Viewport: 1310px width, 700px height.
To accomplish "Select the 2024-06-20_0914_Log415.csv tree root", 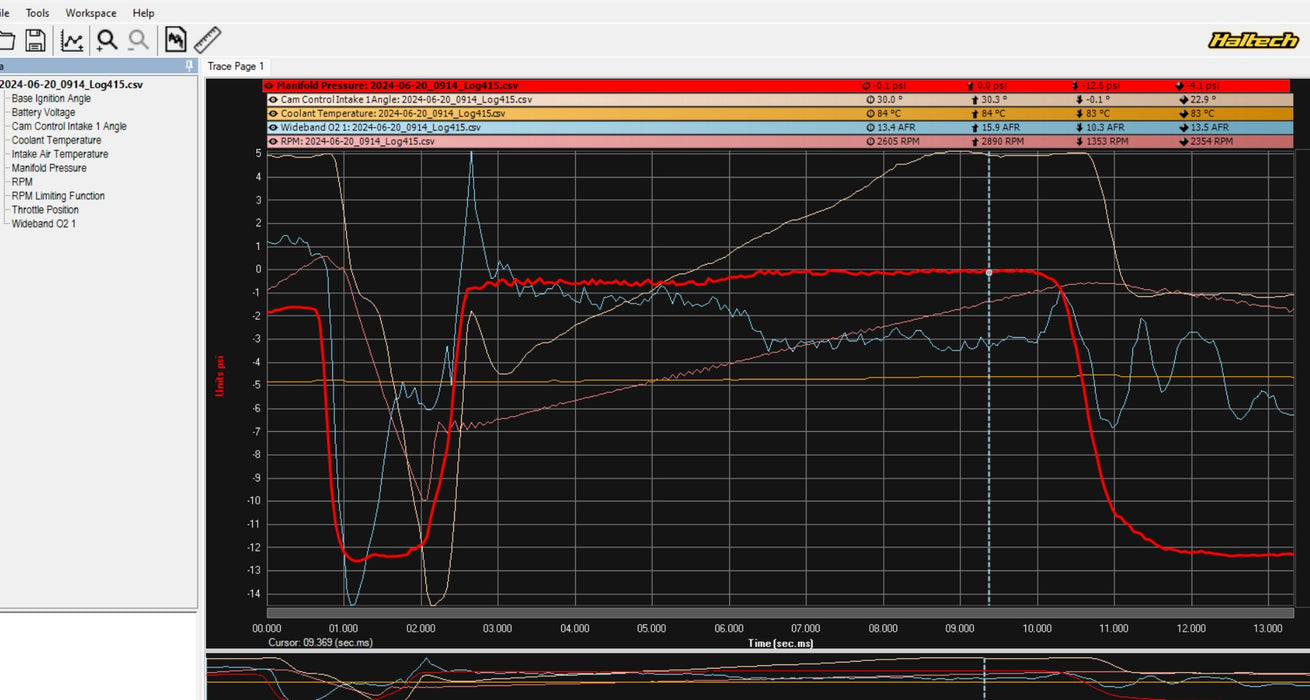I will click(x=71, y=85).
